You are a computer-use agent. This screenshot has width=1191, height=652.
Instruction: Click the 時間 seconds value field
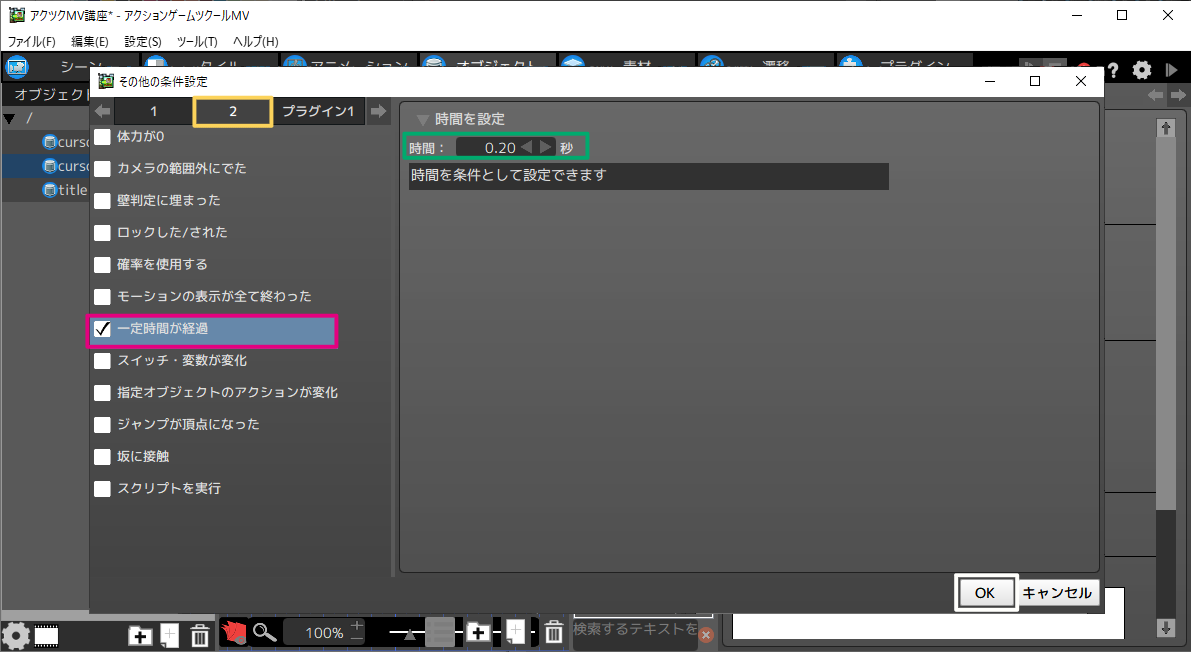coord(488,148)
